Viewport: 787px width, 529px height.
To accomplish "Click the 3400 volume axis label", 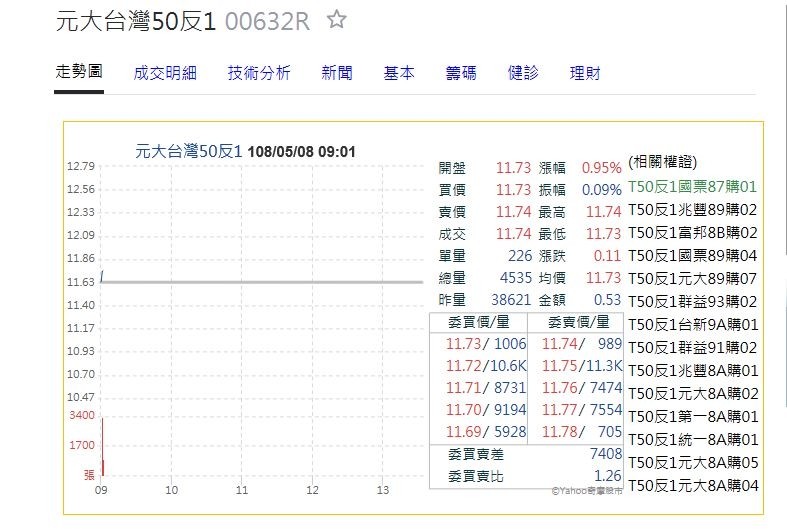I will pyautogui.click(x=82, y=415).
